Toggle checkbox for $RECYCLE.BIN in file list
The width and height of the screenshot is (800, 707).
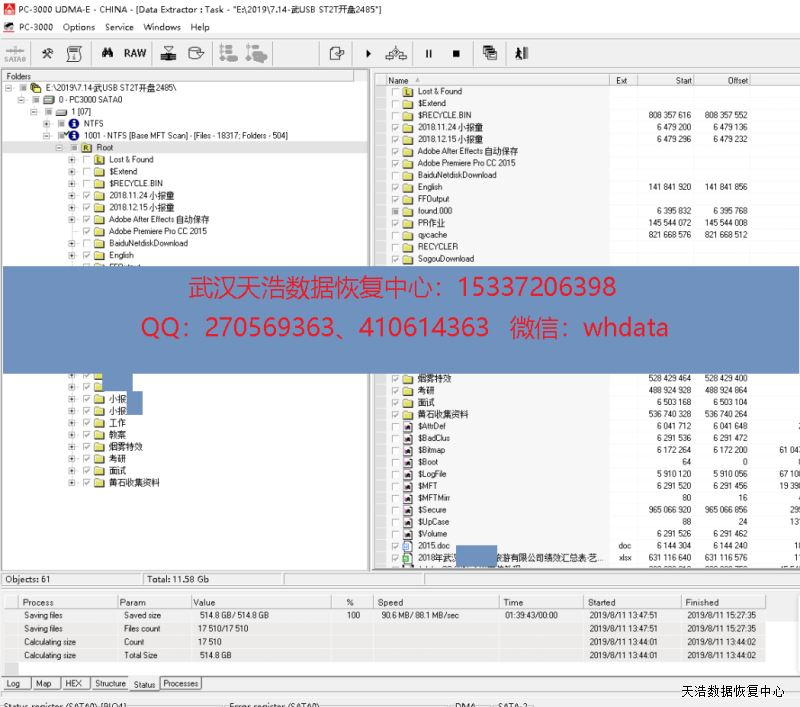(x=396, y=115)
